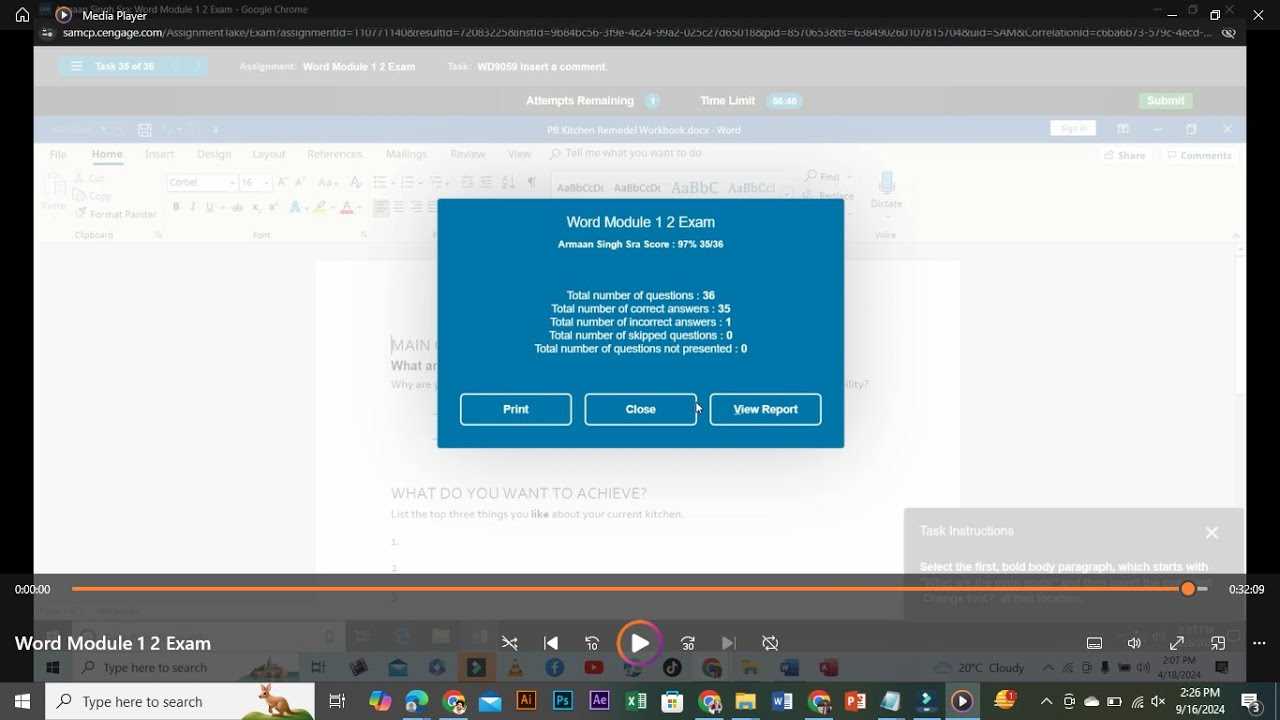Open Text Effects blue A menu

click(294, 207)
